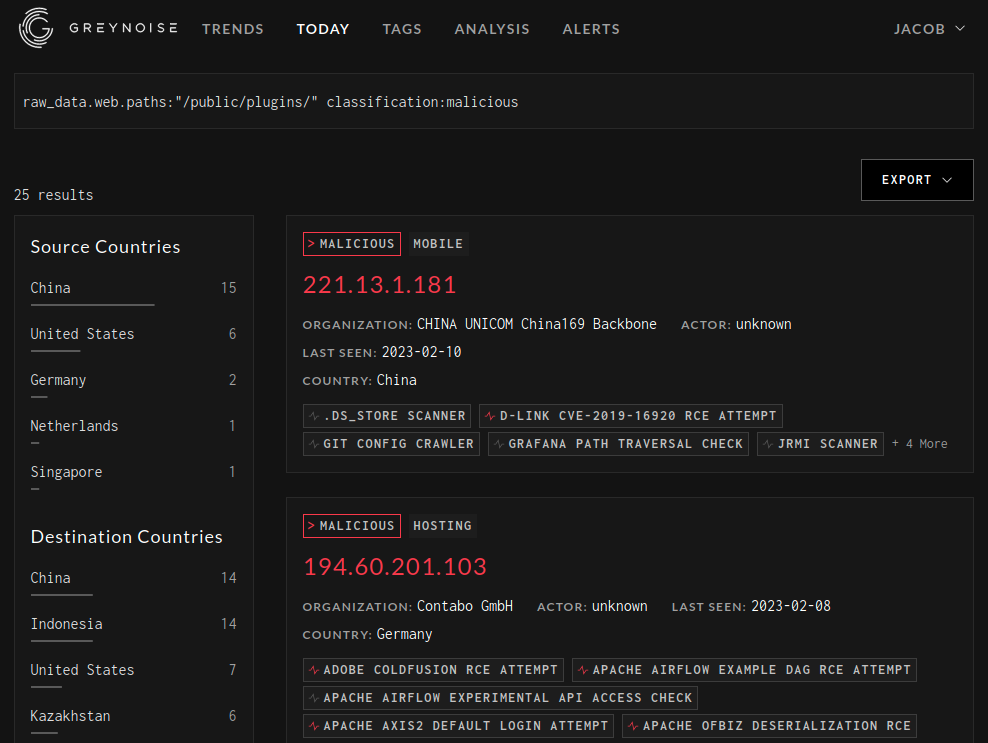Open details for IP 221.13.1.181
The image size is (988, 743).
(x=380, y=284)
